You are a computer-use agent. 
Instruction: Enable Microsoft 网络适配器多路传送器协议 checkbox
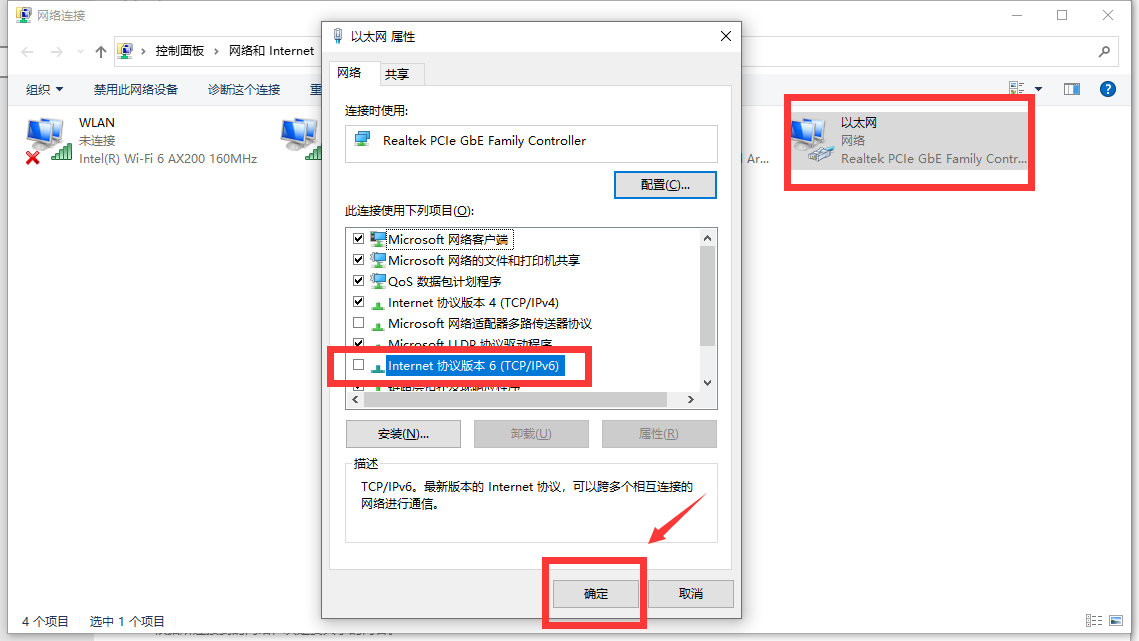point(358,323)
